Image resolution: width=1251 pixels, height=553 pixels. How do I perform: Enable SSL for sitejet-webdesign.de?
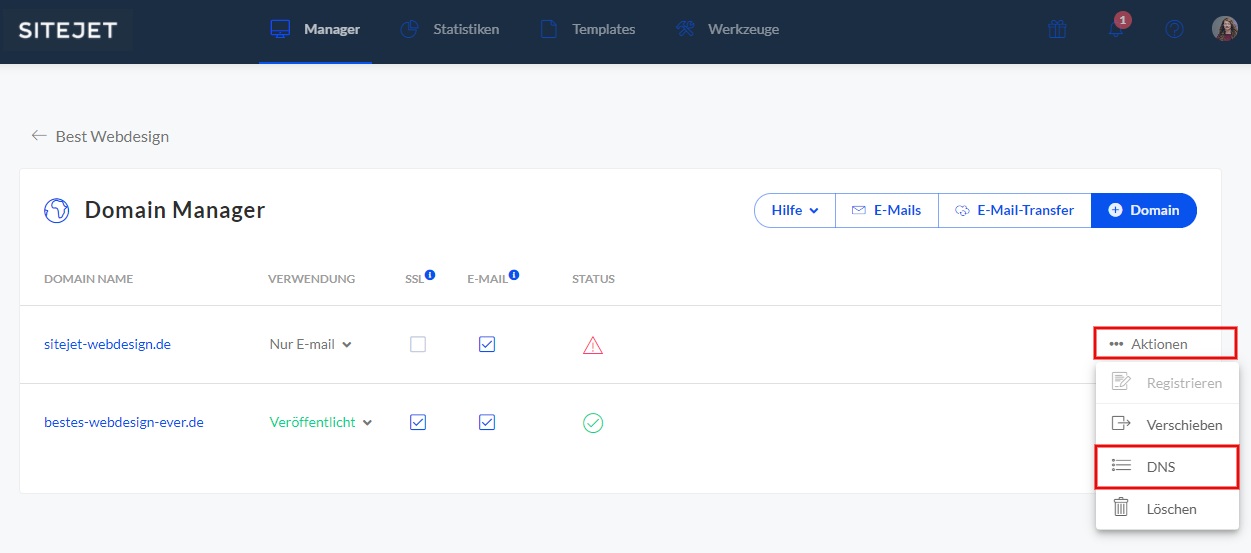[418, 344]
